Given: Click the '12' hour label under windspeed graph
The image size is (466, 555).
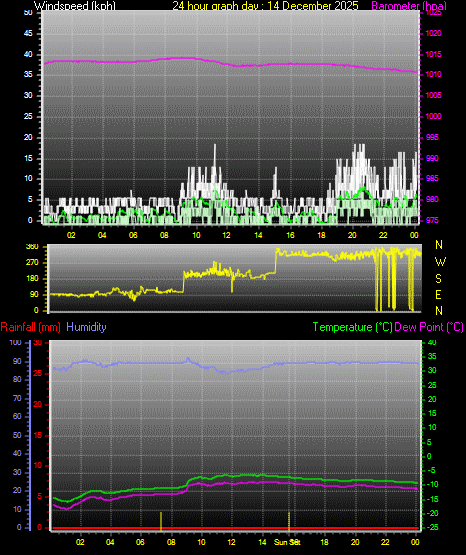Looking at the screenshot, I should [x=226, y=235].
